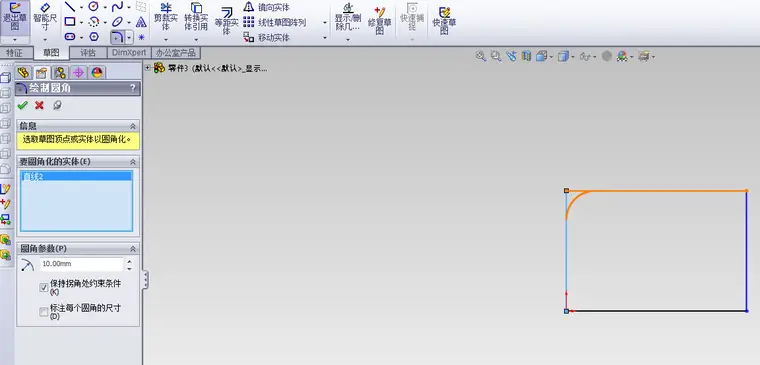Open dropdown under Display/Delete Relations
Image resolution: width=760 pixels, height=365 pixels.
point(348,40)
